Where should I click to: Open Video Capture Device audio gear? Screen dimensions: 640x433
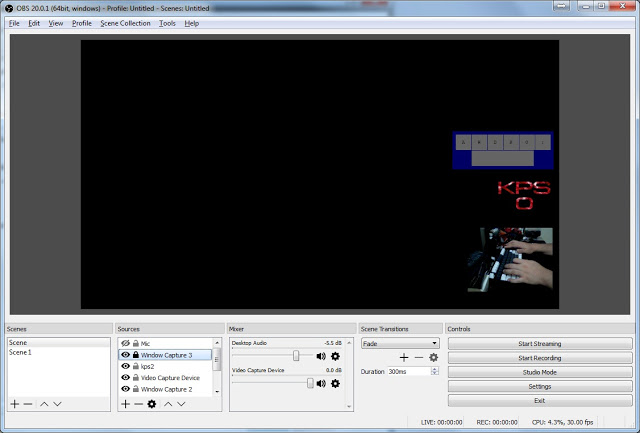click(x=335, y=384)
